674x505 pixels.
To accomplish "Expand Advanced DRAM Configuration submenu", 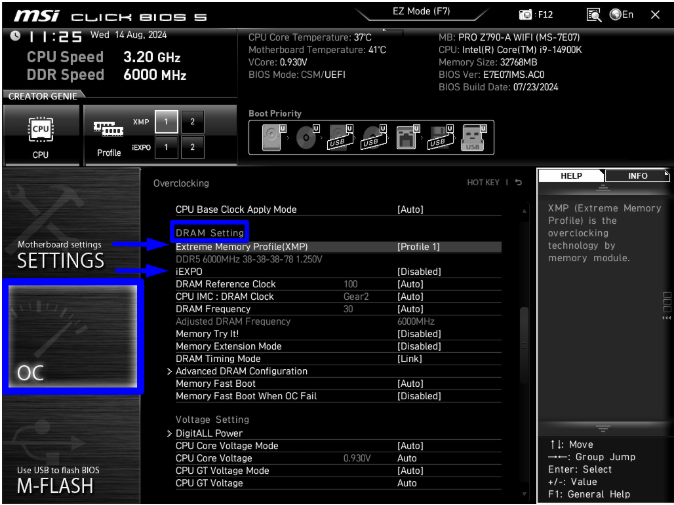I will (x=241, y=371).
